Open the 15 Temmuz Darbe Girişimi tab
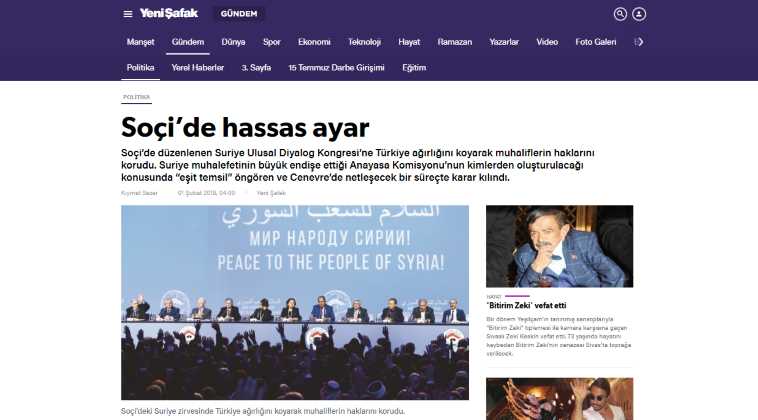The width and height of the screenshot is (758, 420). click(x=336, y=68)
